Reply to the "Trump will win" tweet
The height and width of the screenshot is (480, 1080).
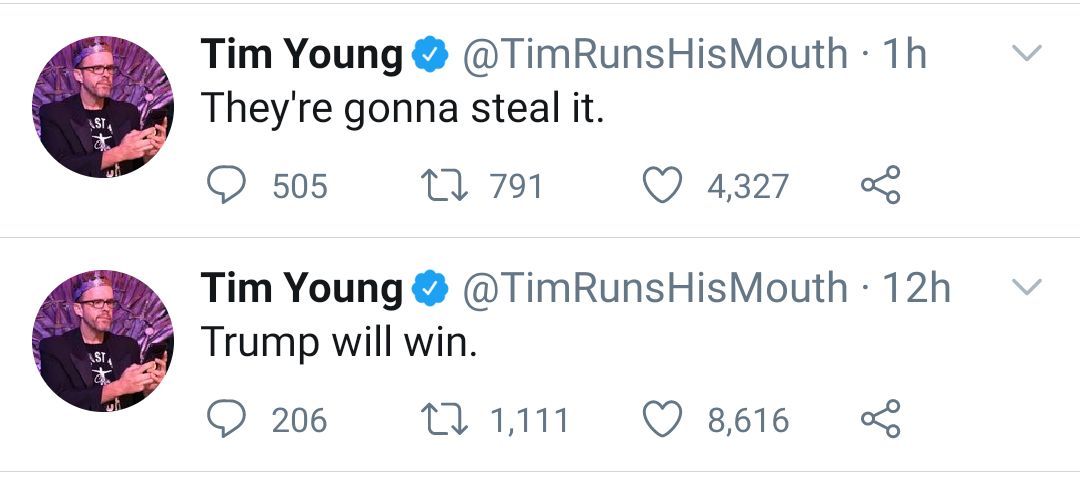[226, 420]
